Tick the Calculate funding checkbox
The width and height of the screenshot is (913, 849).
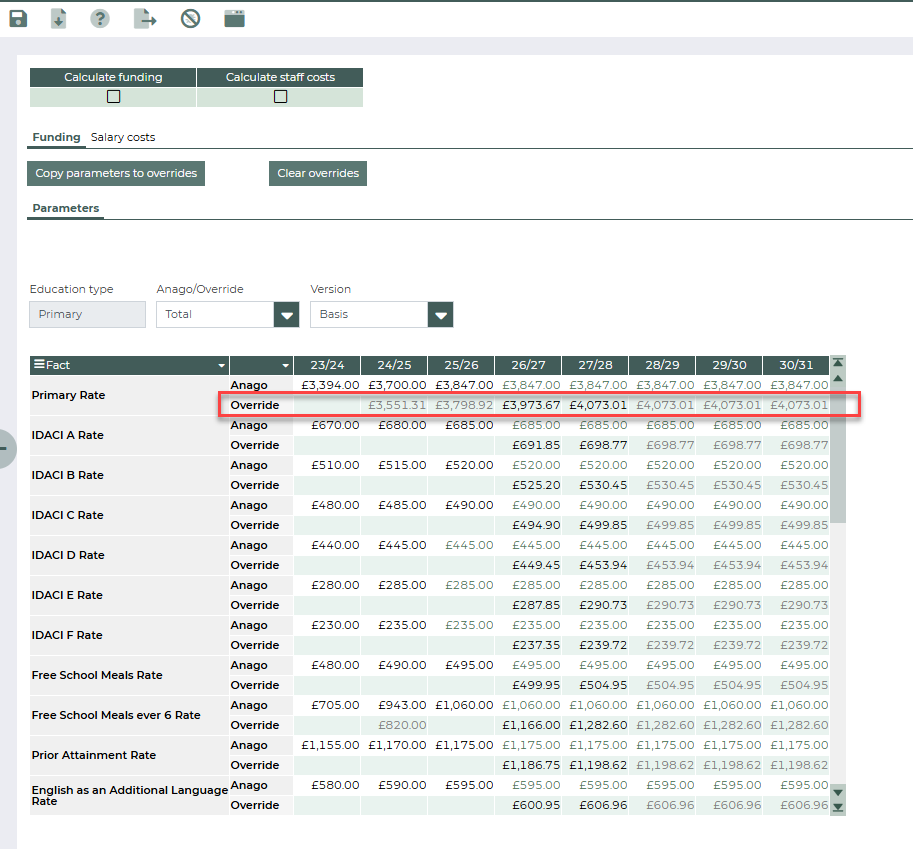pyautogui.click(x=113, y=97)
